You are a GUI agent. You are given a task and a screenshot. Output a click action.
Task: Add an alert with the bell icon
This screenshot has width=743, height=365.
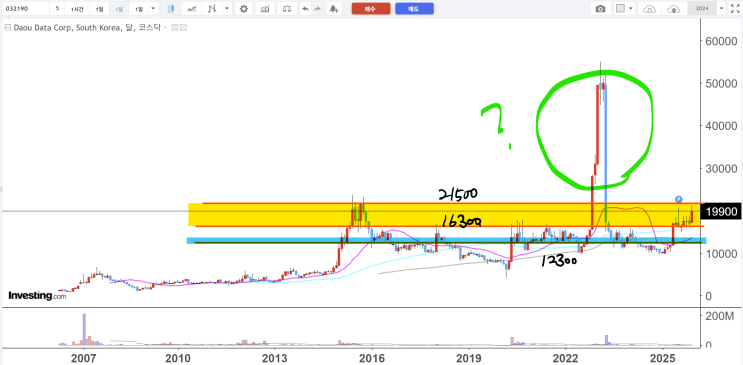[334, 9]
